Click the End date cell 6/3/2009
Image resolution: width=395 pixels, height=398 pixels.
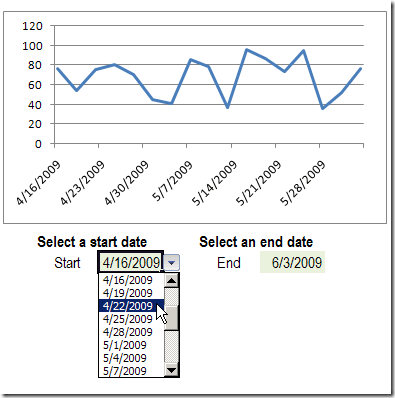(x=292, y=263)
